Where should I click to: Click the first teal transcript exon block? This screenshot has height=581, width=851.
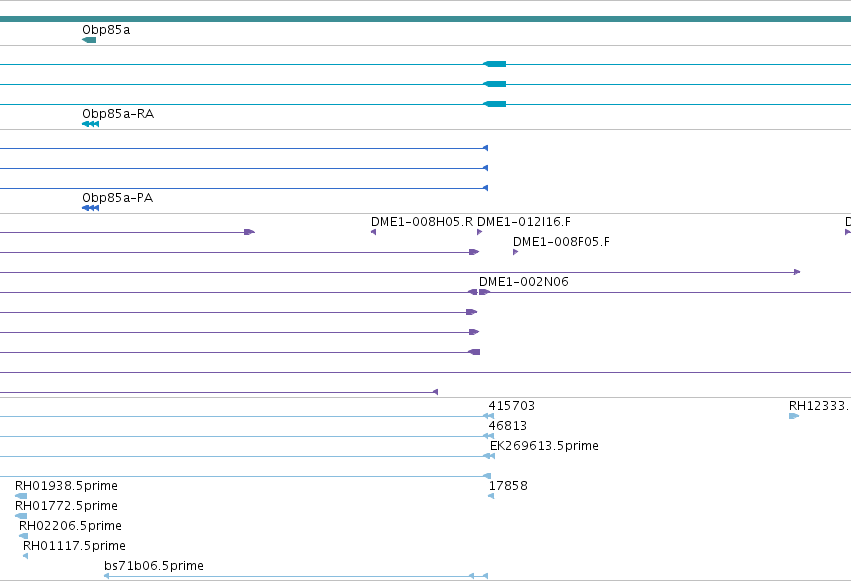click(x=494, y=65)
